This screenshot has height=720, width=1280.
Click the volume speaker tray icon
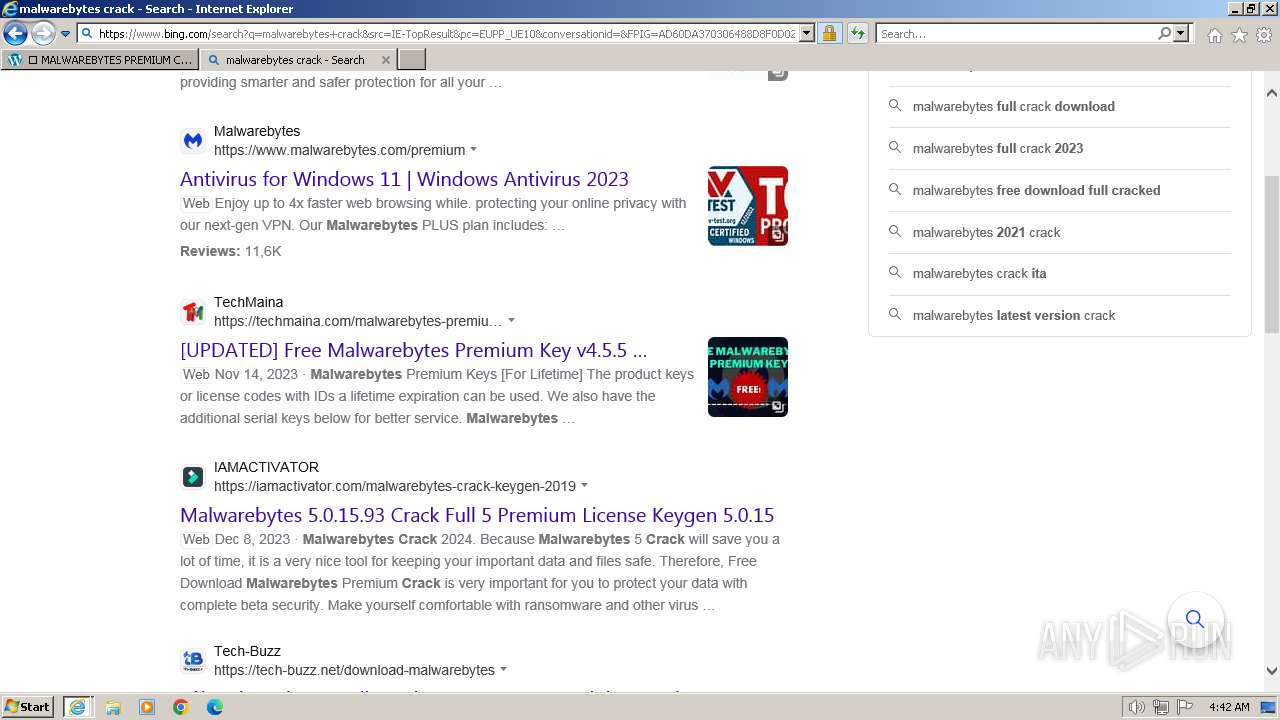1137,707
